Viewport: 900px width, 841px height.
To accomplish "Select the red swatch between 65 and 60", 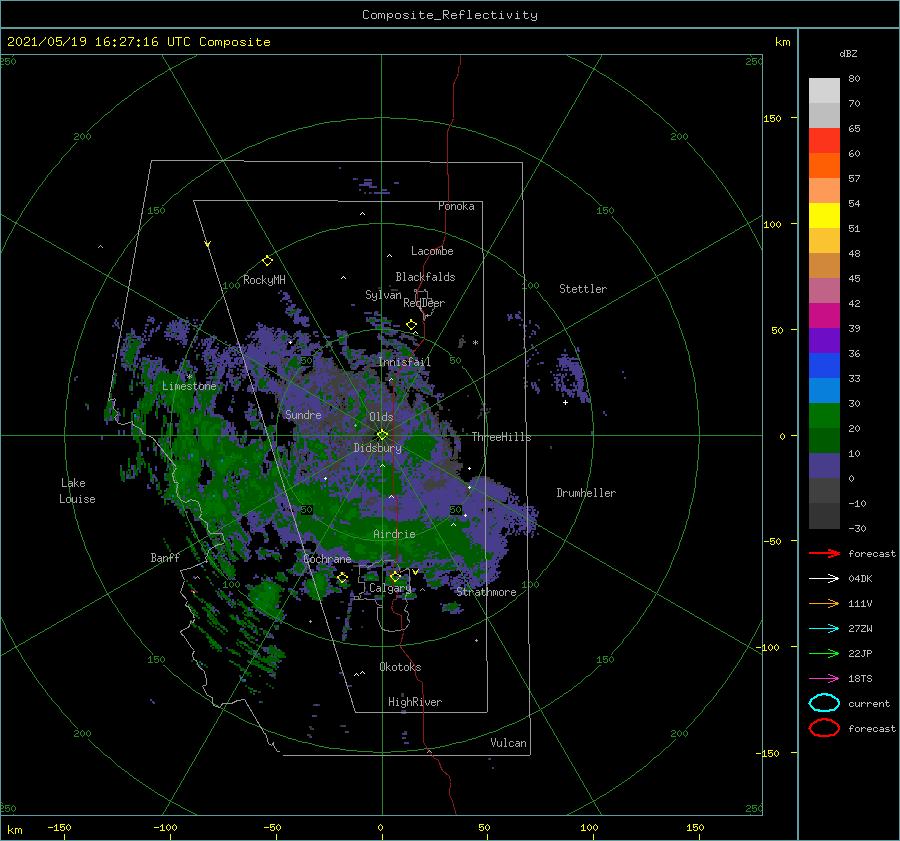I will (x=824, y=141).
